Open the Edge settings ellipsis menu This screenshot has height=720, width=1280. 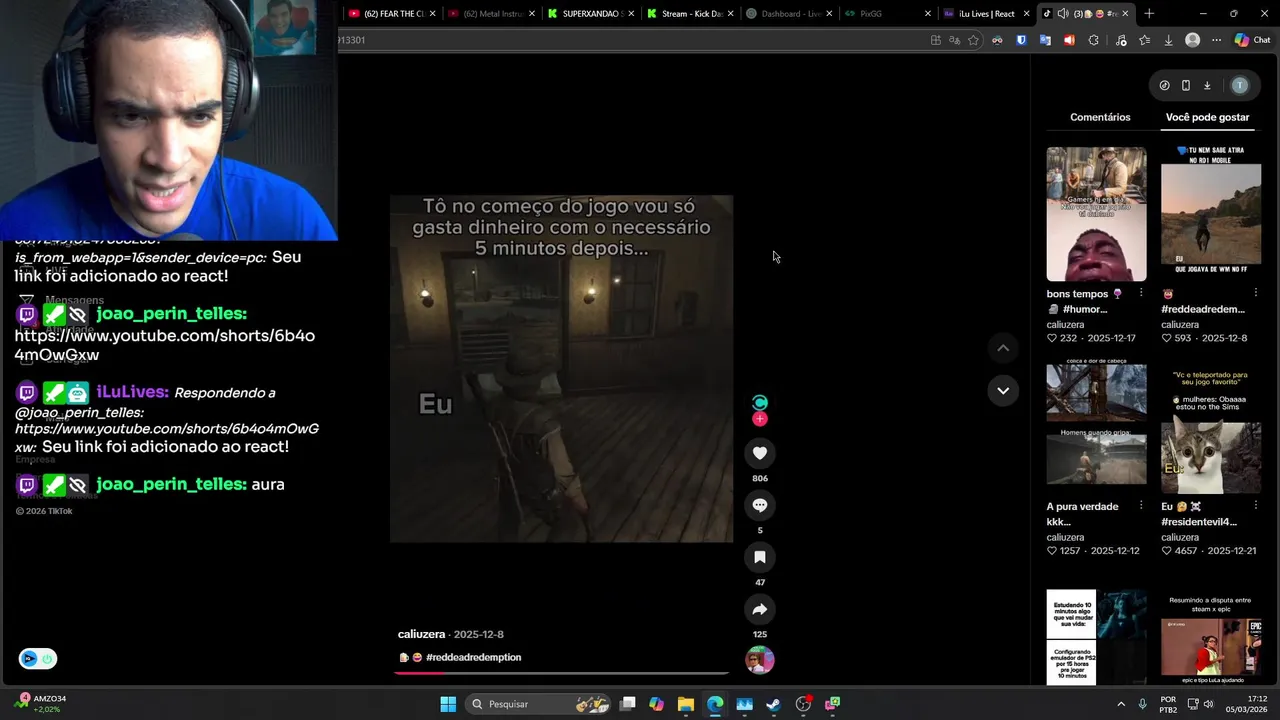coord(1216,40)
